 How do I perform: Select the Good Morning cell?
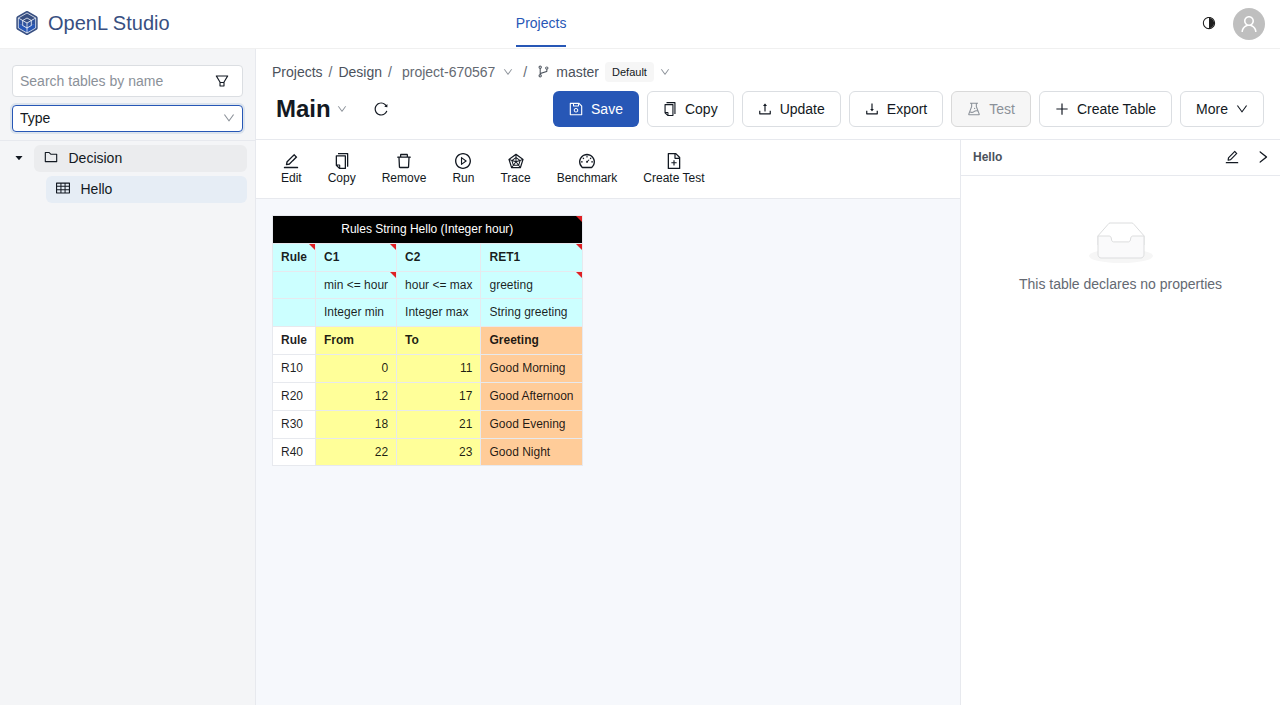click(x=532, y=368)
